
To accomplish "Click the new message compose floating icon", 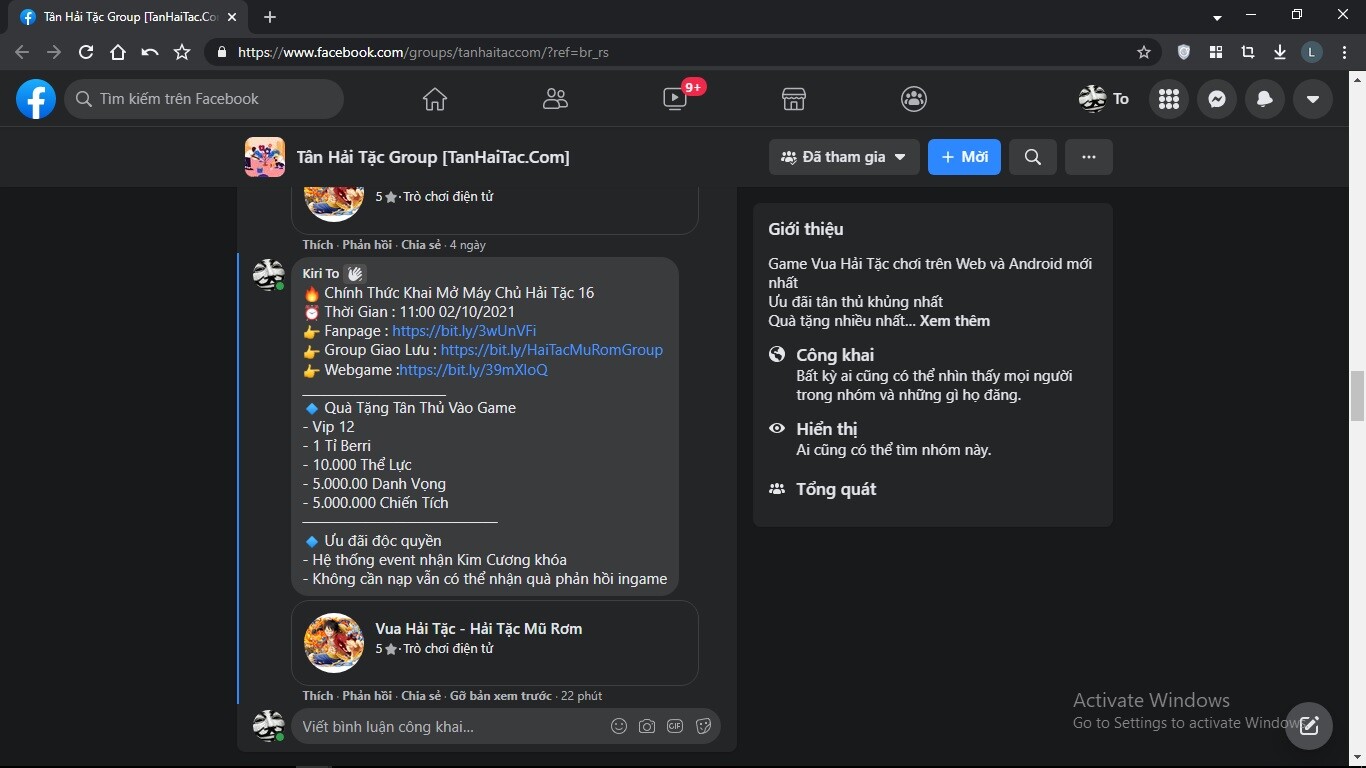I will [x=1309, y=726].
